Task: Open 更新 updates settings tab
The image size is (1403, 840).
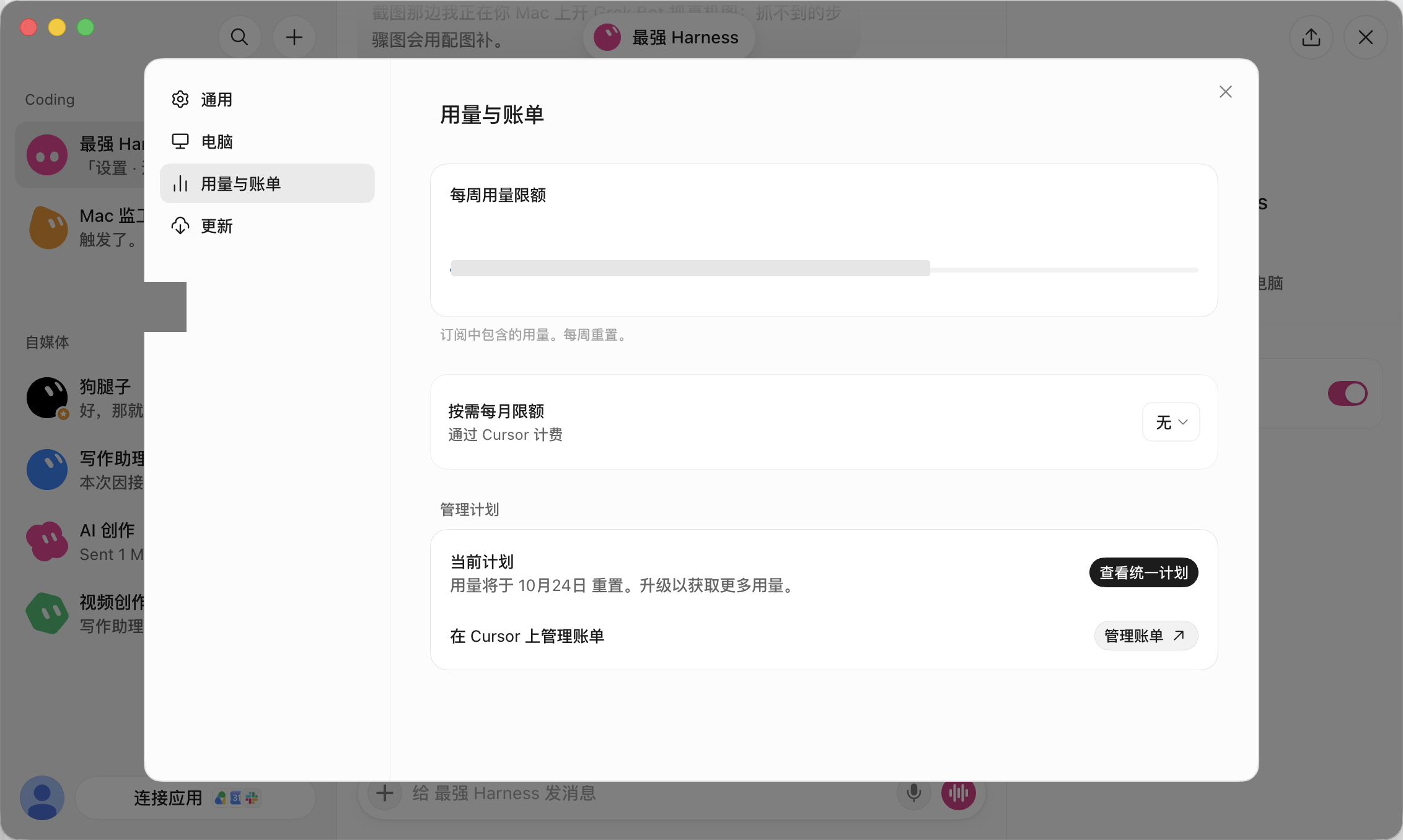Action: pyautogui.click(x=267, y=225)
